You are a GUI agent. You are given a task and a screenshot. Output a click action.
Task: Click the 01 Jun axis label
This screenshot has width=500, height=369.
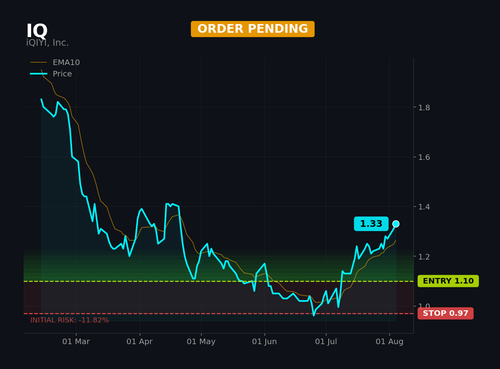264,342
